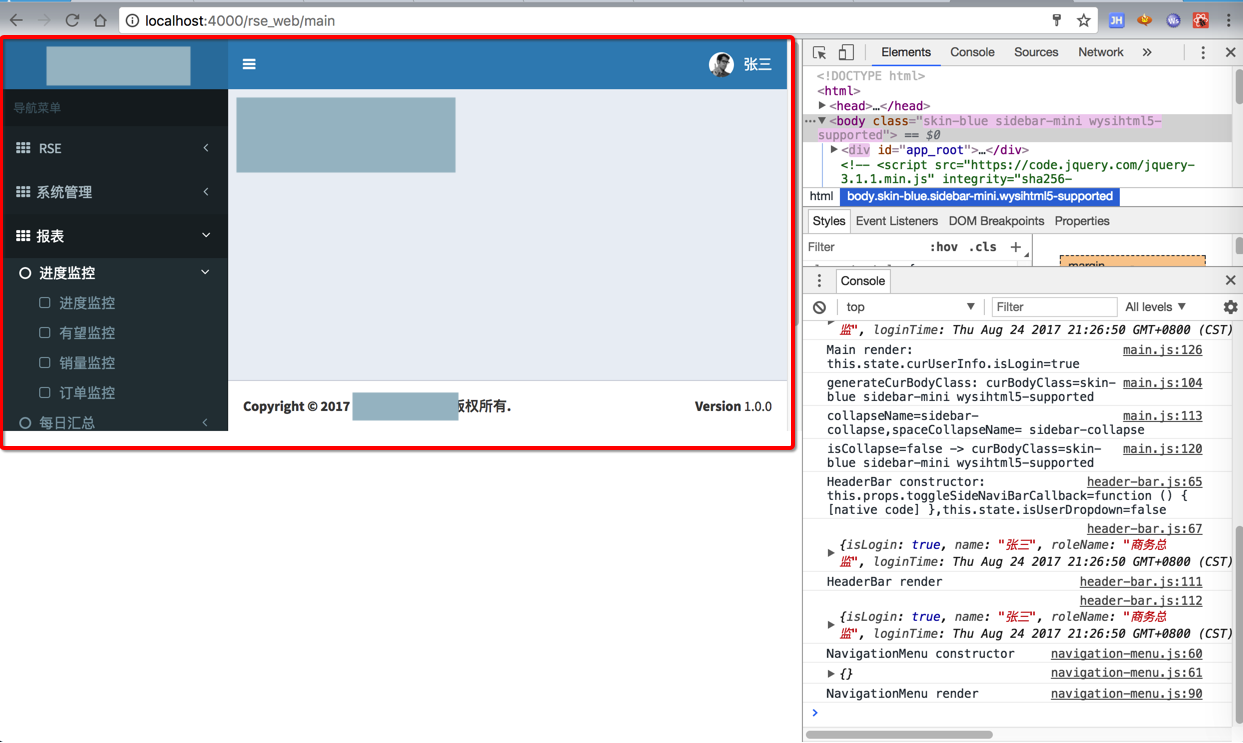Activate DevTools inspect element picker
Screen dimensions: 1243x743
pyautogui.click(x=819, y=52)
